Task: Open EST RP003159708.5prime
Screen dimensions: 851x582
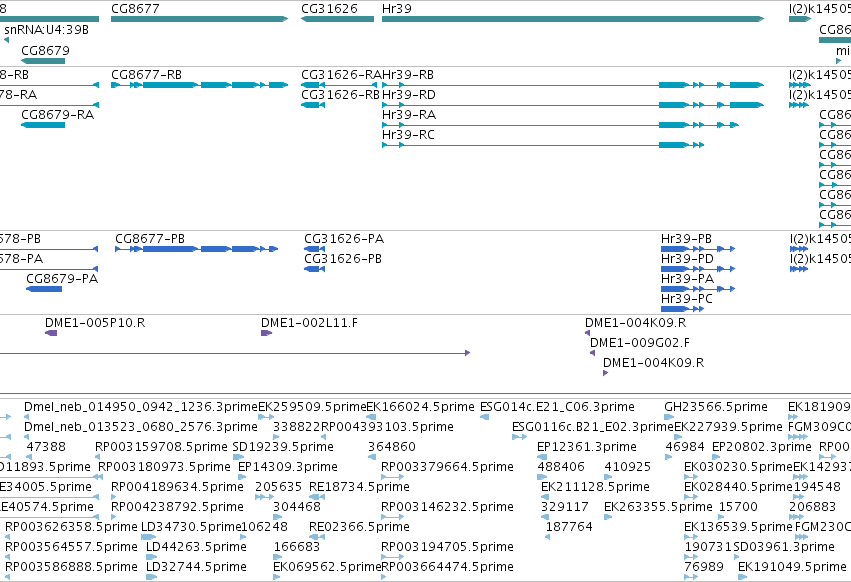Action: tap(161, 447)
